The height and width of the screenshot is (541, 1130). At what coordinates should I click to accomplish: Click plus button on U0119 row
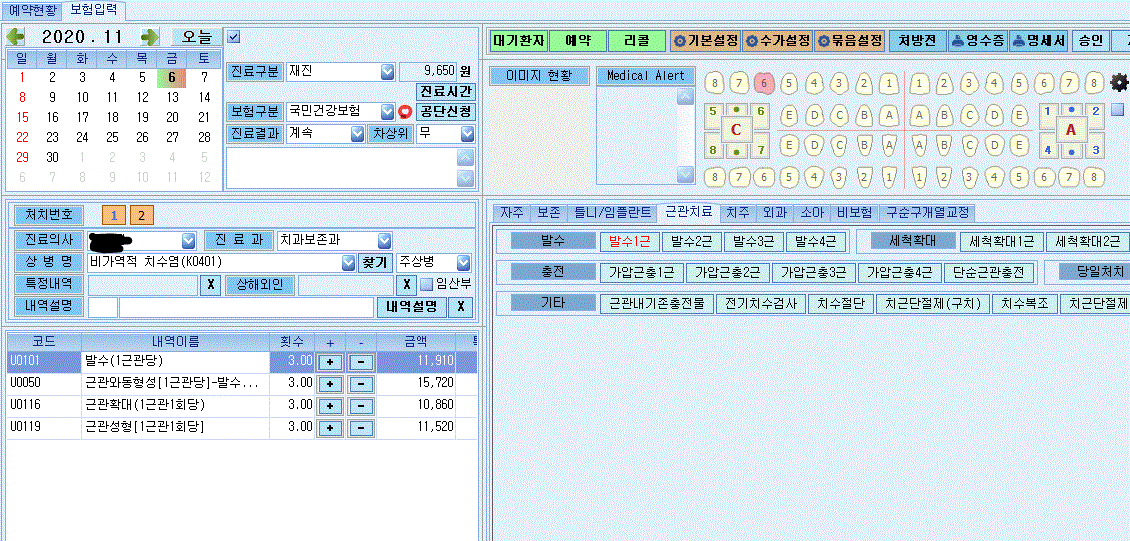[330, 428]
